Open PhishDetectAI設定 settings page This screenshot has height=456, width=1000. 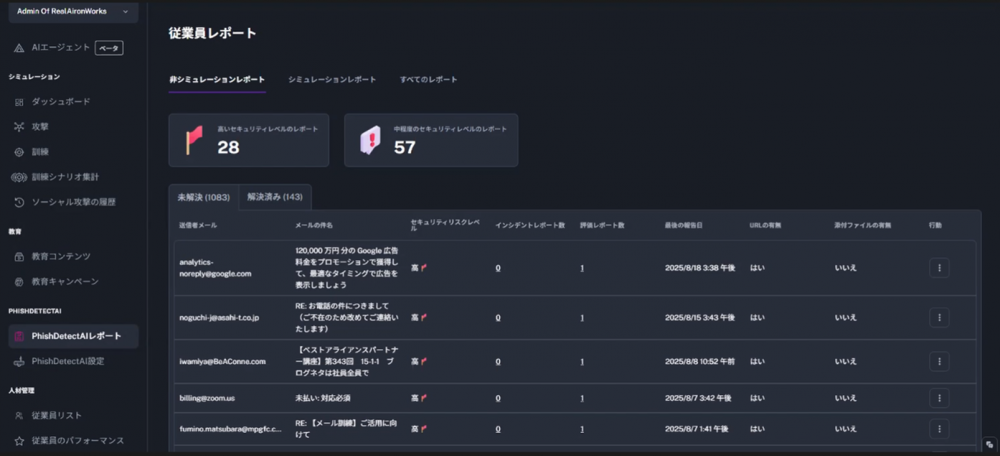point(67,361)
